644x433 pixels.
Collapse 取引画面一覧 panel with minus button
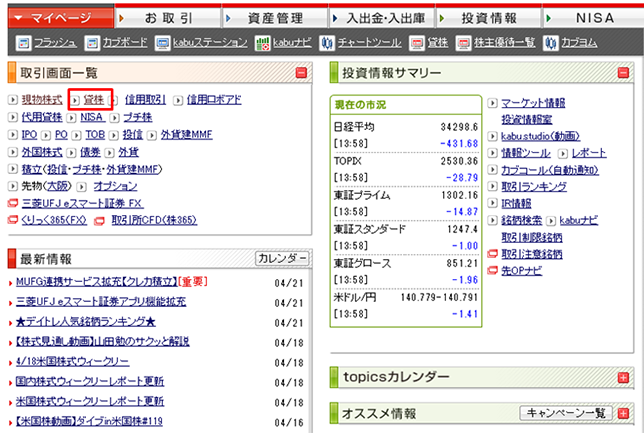[x=301, y=73]
